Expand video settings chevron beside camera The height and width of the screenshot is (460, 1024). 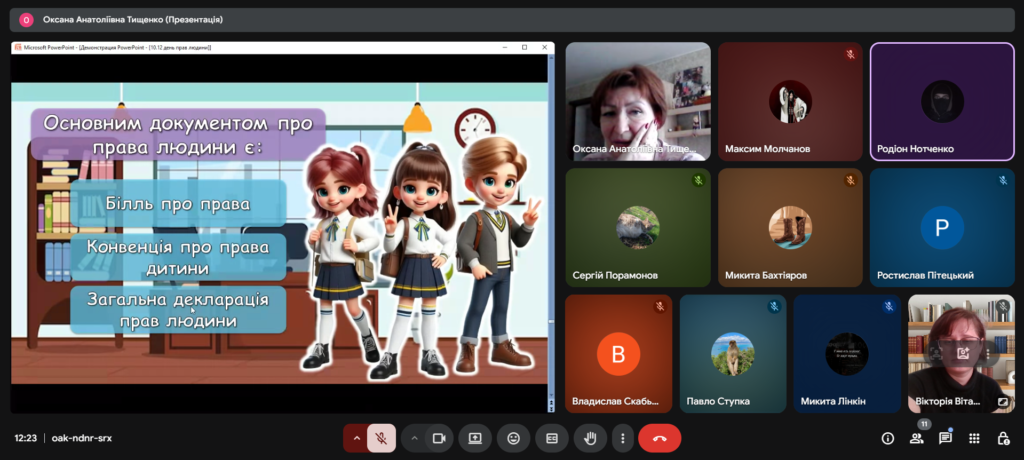pyautogui.click(x=414, y=438)
